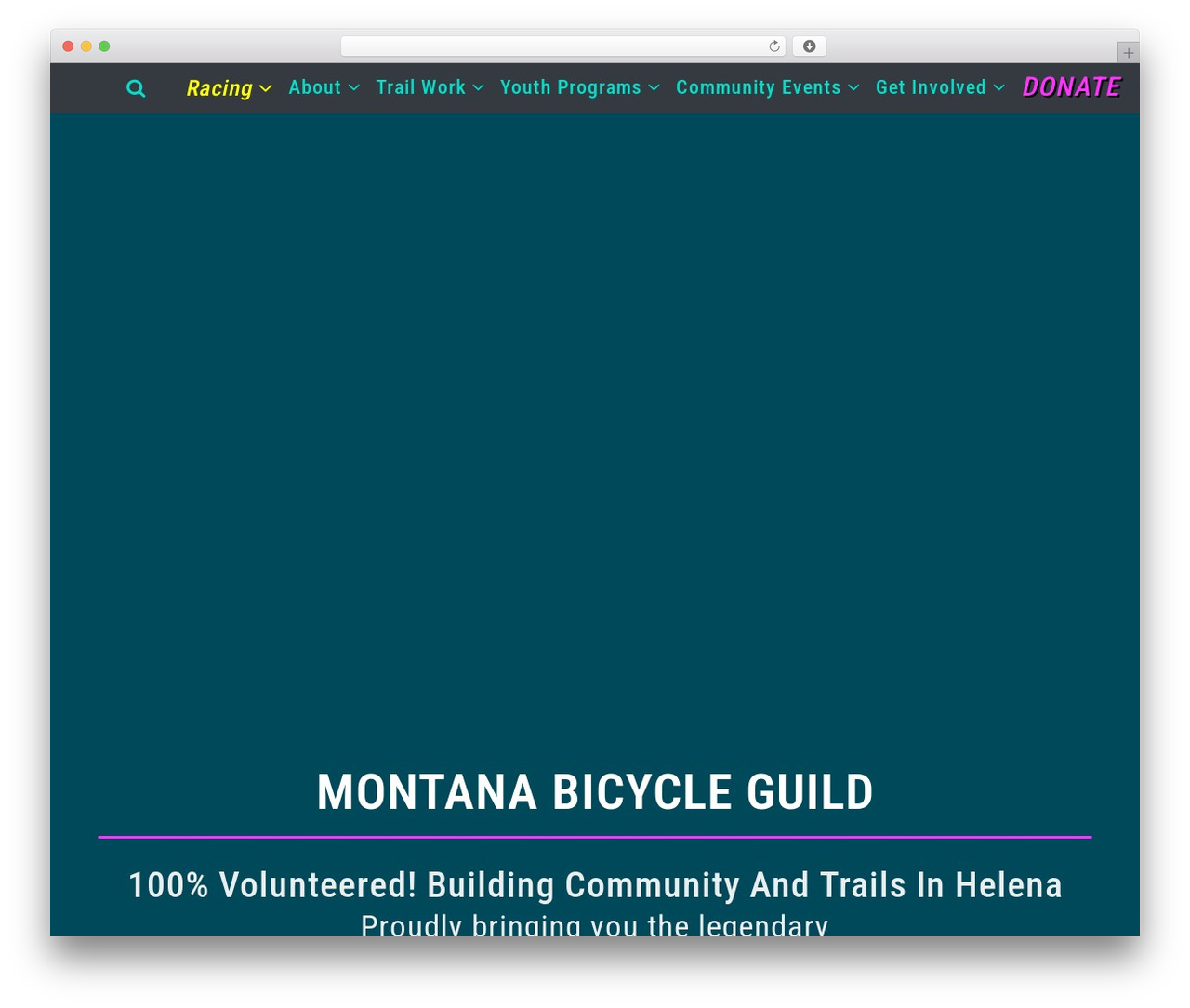
Task: Click the pink DONATE button
Action: [1072, 87]
